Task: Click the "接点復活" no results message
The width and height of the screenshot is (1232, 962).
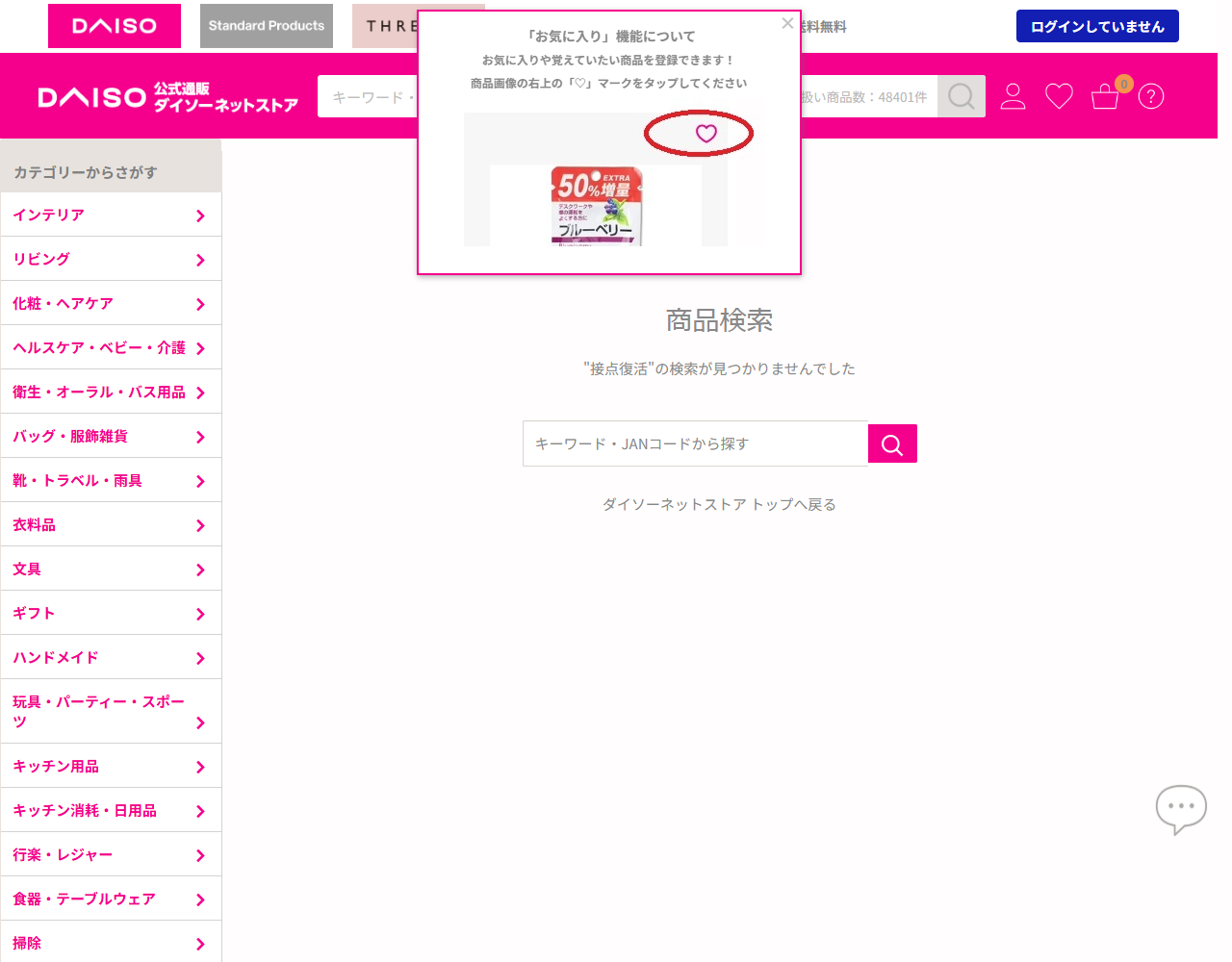Action: pyautogui.click(x=719, y=368)
